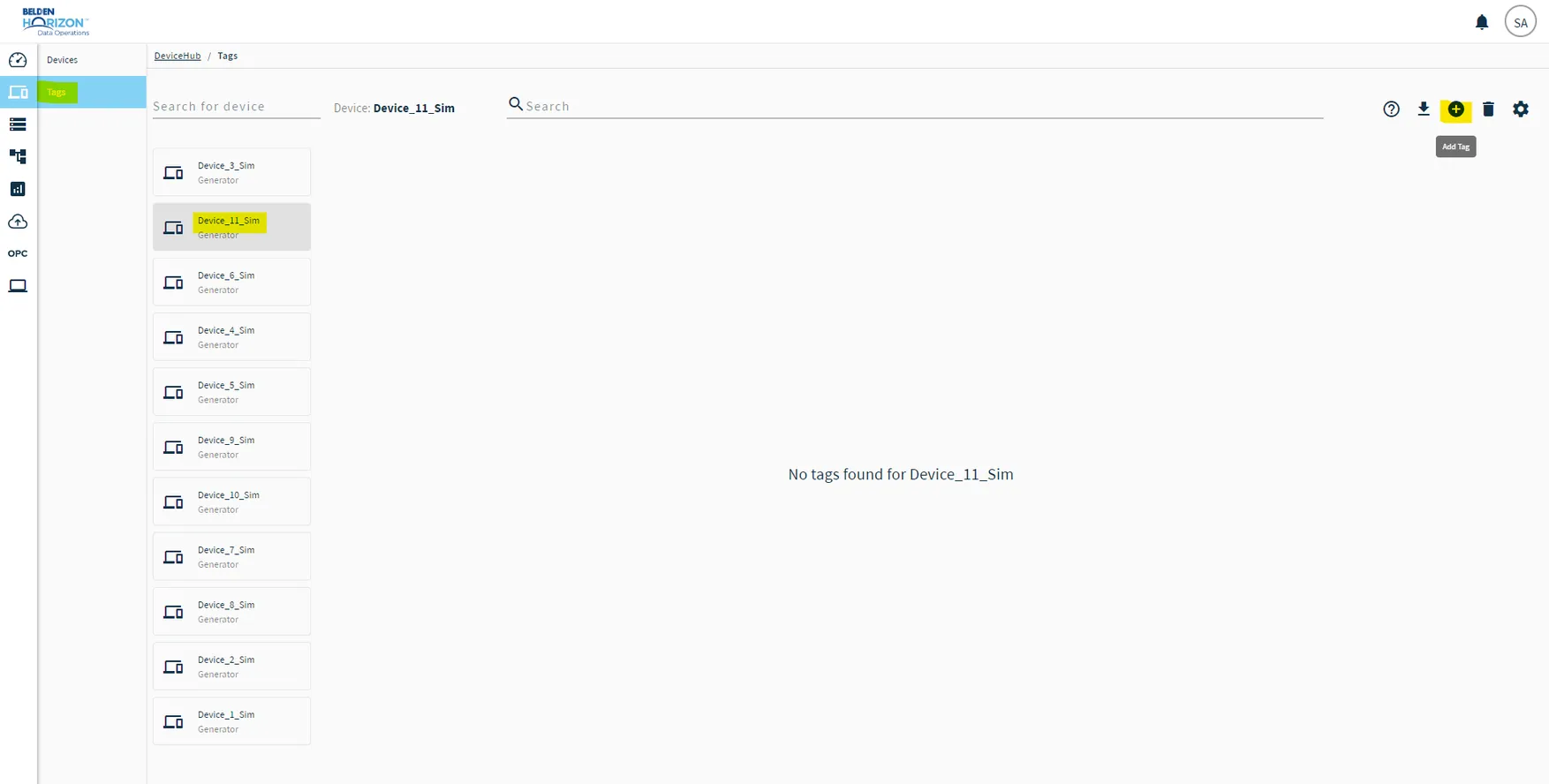Select Device_11_Sim in device list
This screenshot has width=1549, height=784.
point(231,227)
